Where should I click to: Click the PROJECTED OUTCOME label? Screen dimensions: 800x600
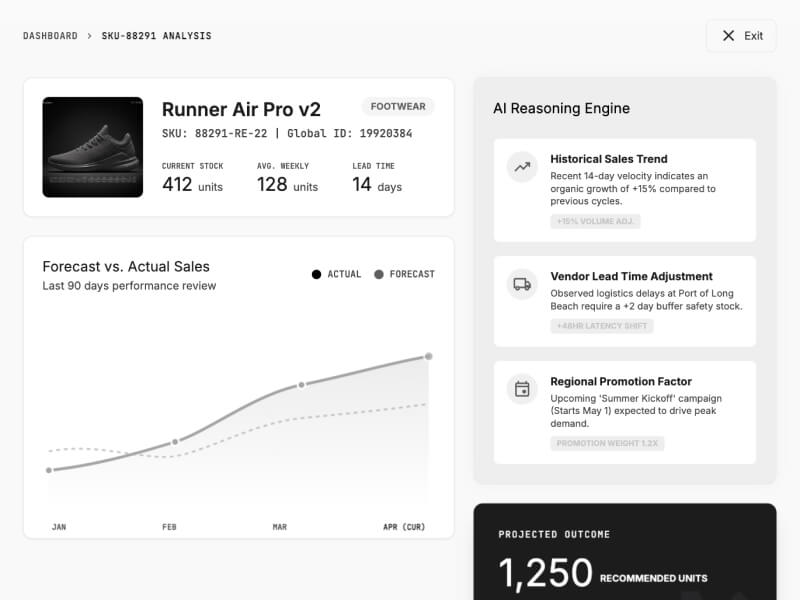tap(554, 534)
